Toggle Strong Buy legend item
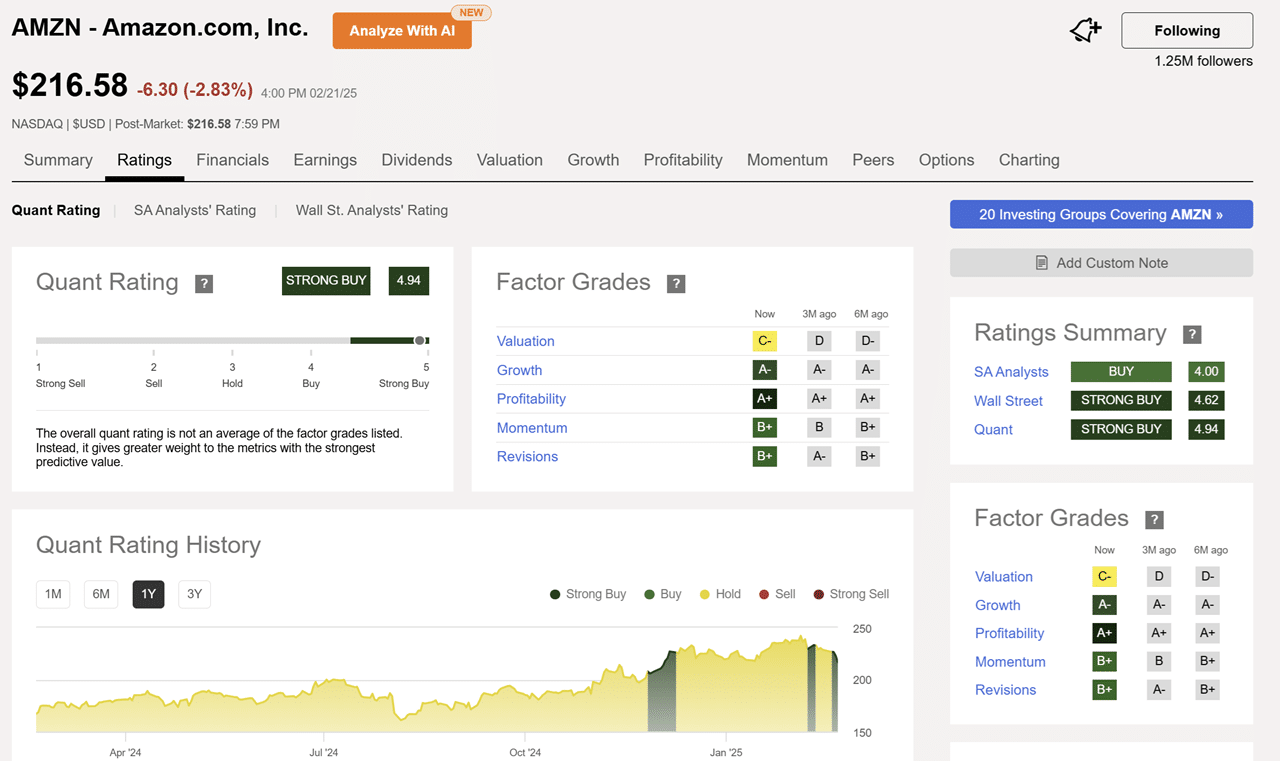 pyautogui.click(x=588, y=594)
